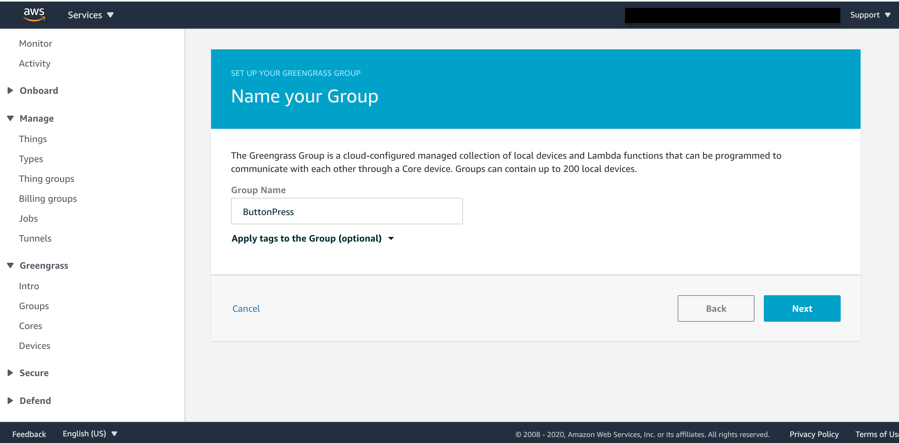Image resolution: width=899 pixels, height=443 pixels.
Task: Click the Back button
Action: [x=716, y=308]
